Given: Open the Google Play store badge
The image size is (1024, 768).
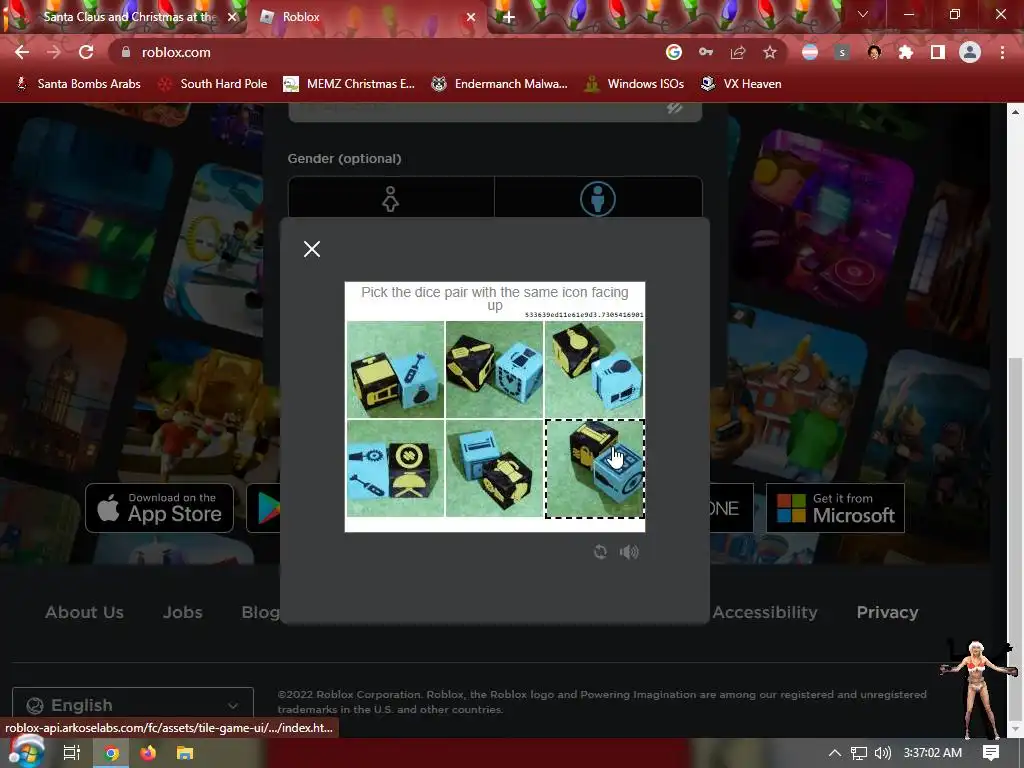Looking at the screenshot, I should (x=264, y=508).
